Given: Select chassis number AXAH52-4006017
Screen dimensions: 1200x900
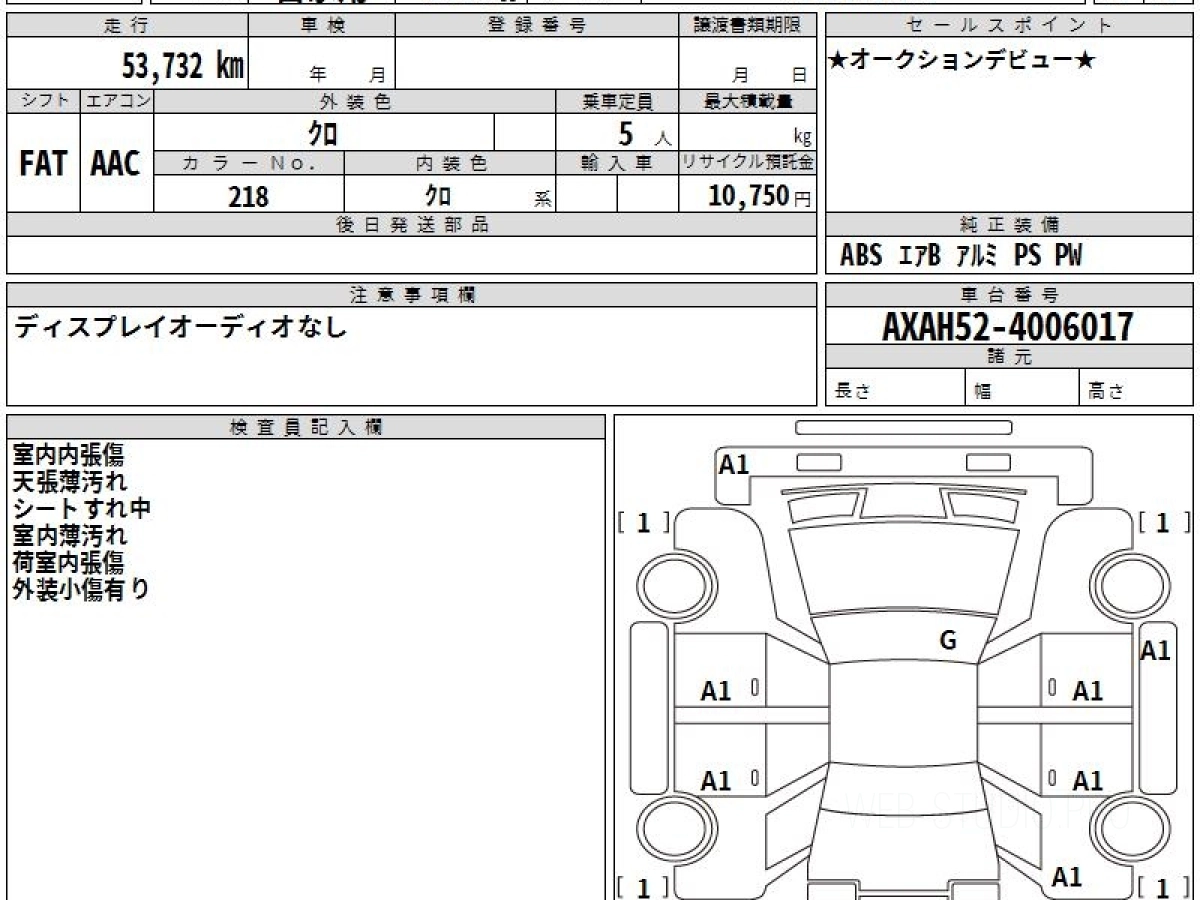Looking at the screenshot, I should pyautogui.click(x=1008, y=326).
